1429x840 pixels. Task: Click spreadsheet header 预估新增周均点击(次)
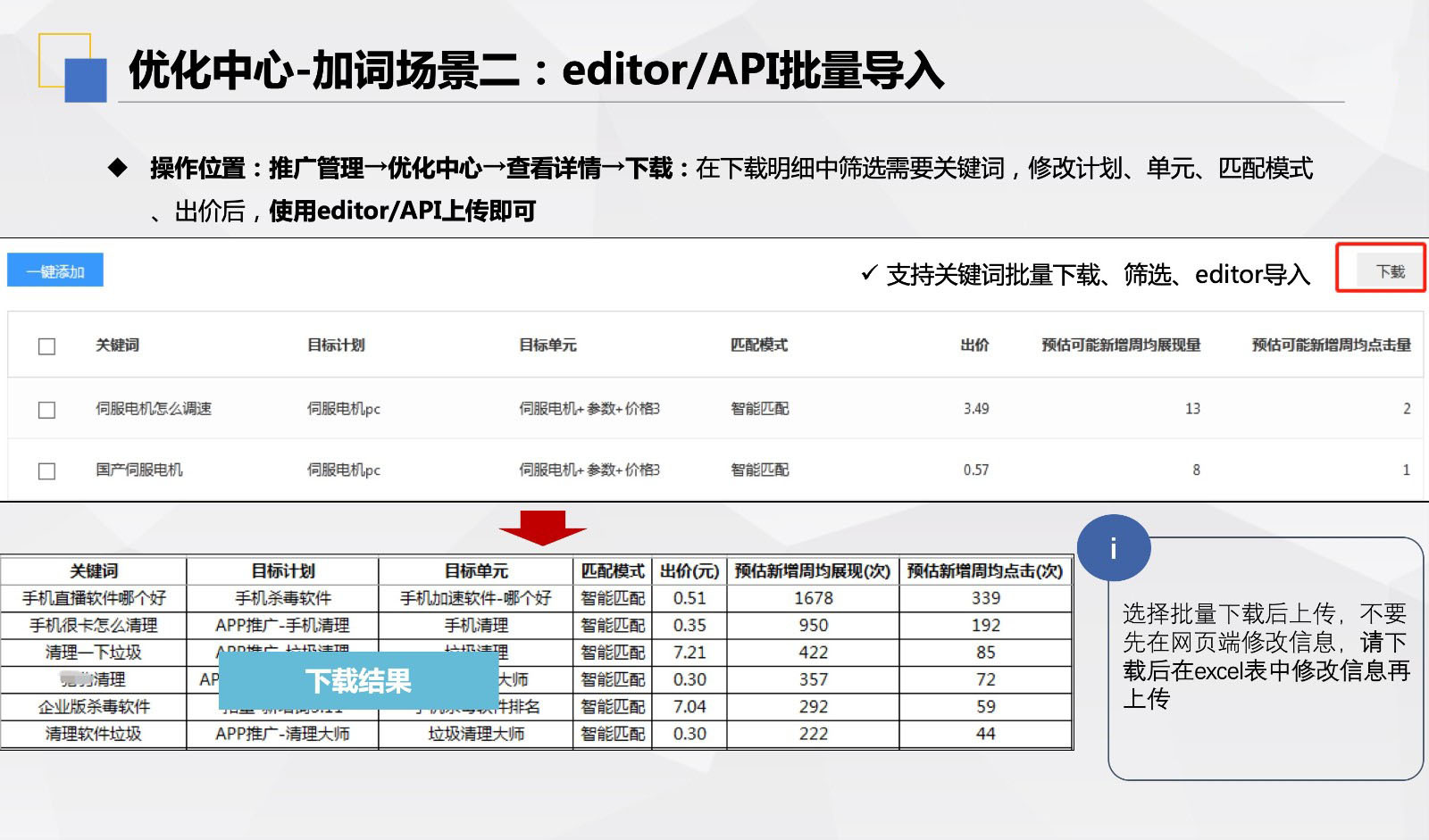coord(985,571)
